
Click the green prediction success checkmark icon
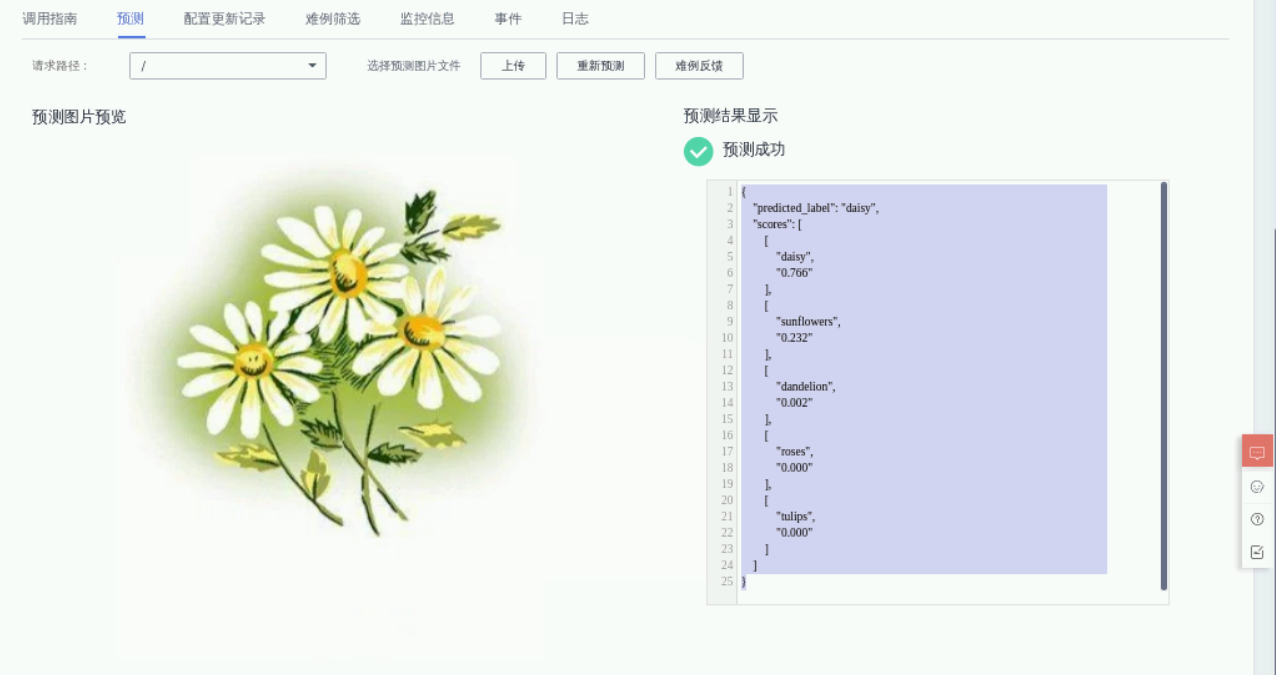698,151
